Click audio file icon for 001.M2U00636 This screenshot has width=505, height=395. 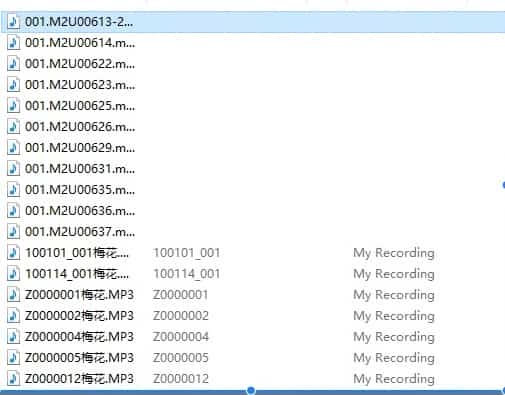[13, 211]
